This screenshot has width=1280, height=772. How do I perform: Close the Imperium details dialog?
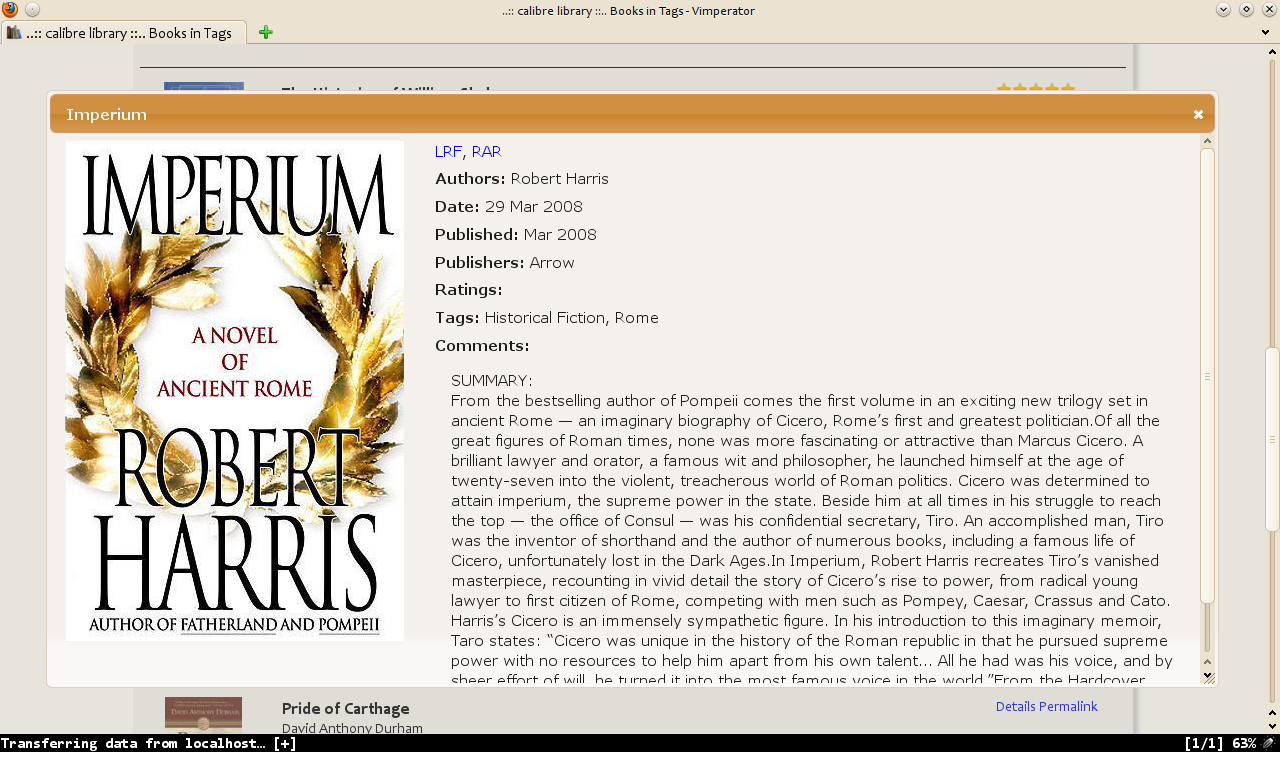coord(1198,114)
